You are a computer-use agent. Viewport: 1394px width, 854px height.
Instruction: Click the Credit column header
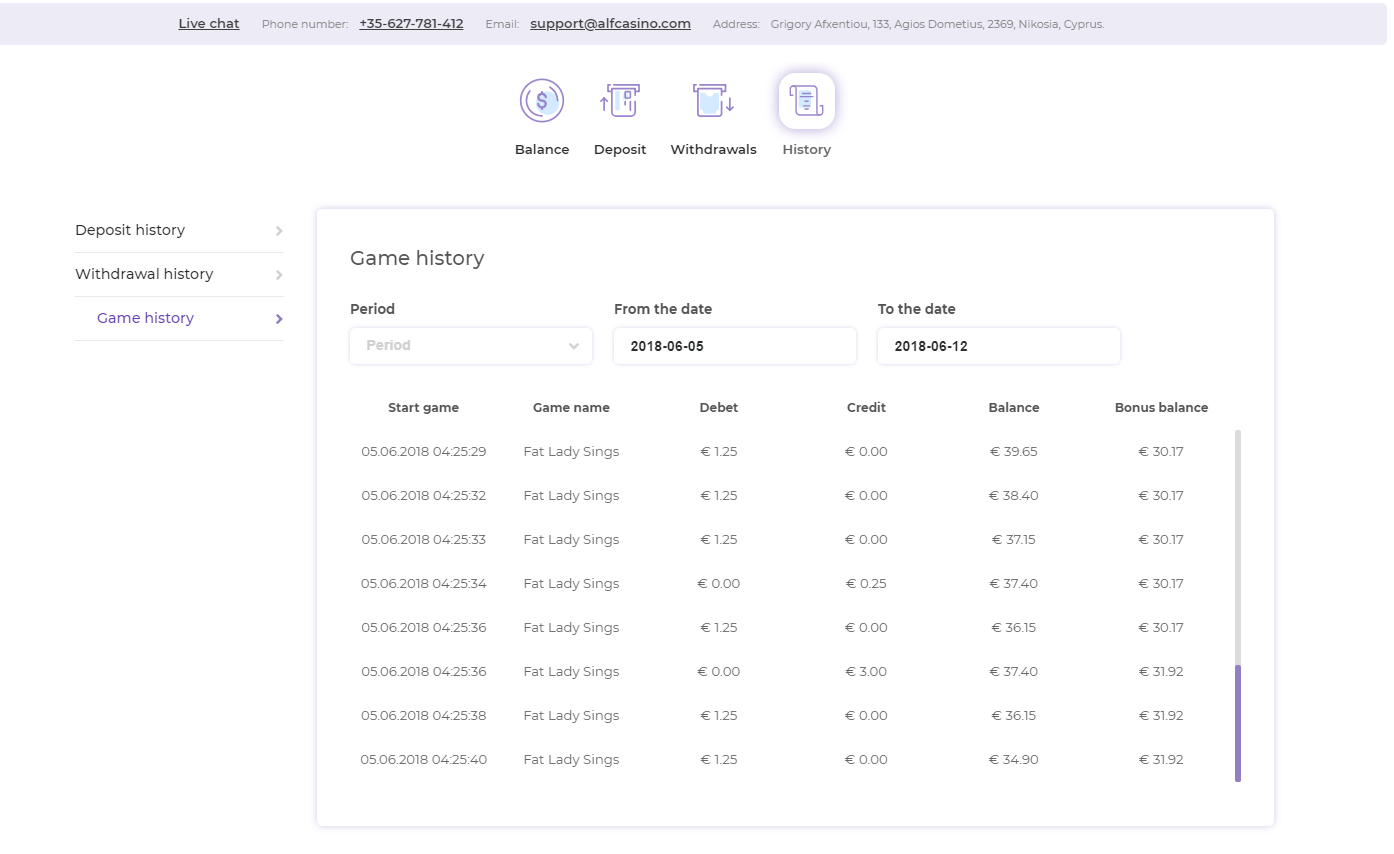click(866, 408)
